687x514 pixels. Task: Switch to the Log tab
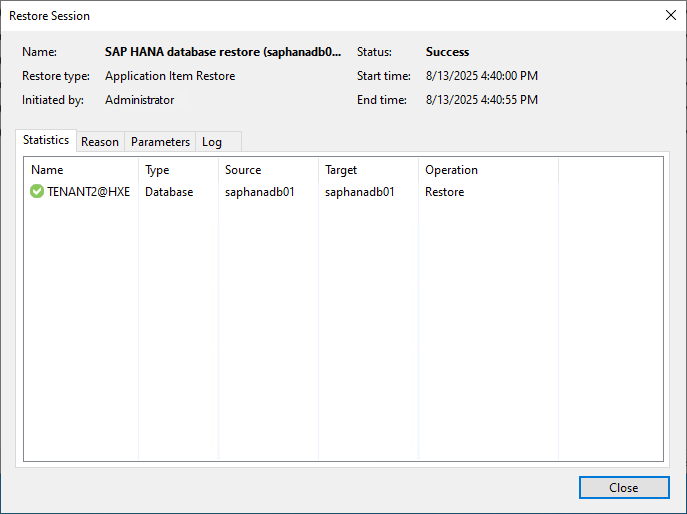click(x=218, y=142)
